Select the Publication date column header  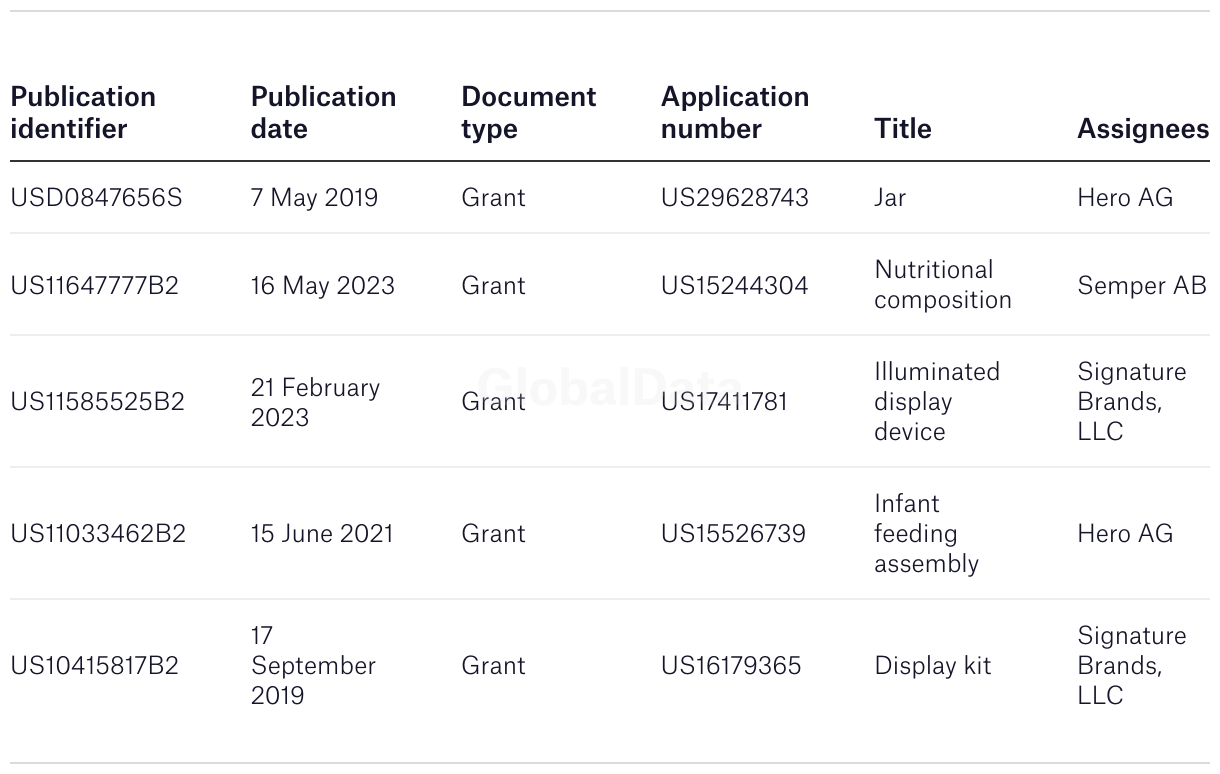pyautogui.click(x=323, y=113)
